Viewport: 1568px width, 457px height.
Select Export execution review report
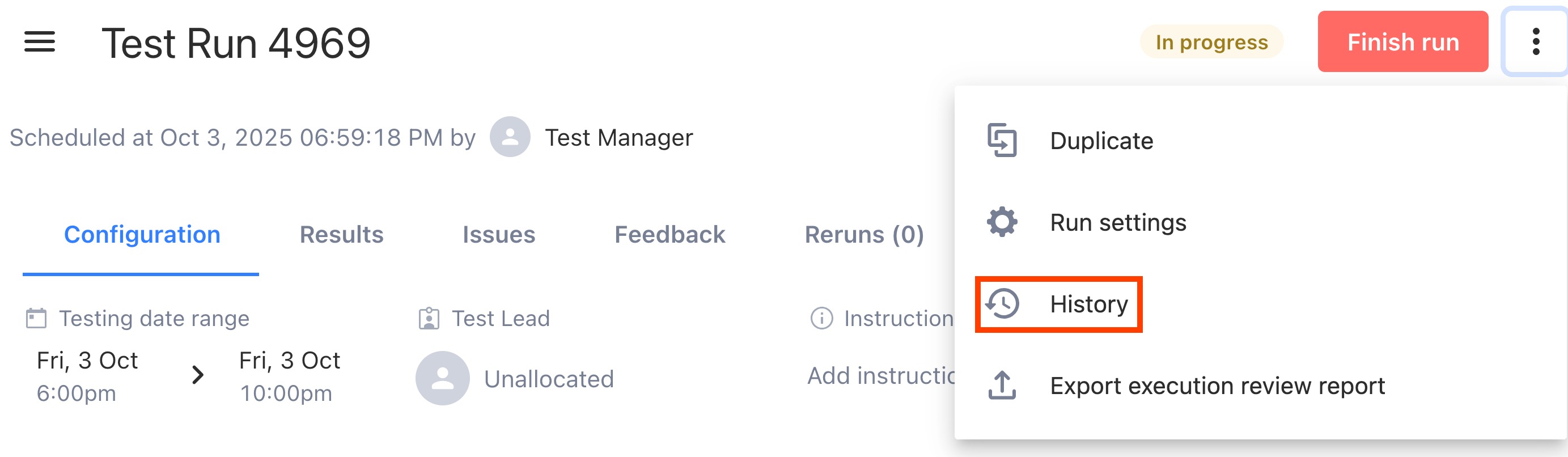[x=1218, y=386]
